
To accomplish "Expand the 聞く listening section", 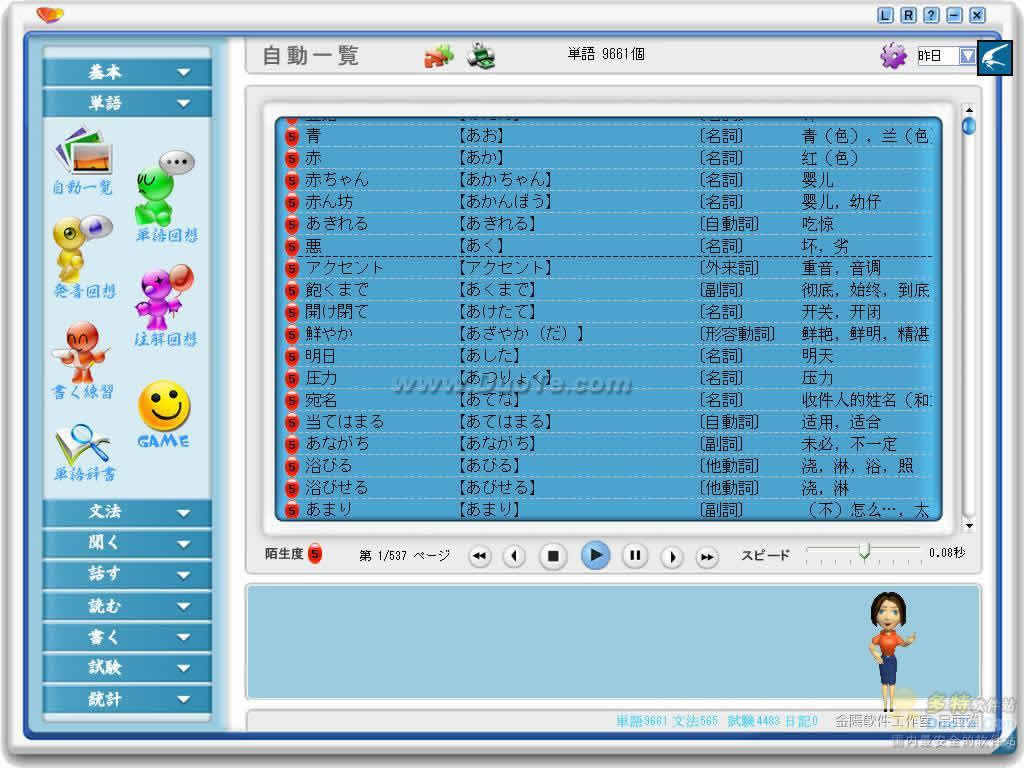I will tap(127, 543).
